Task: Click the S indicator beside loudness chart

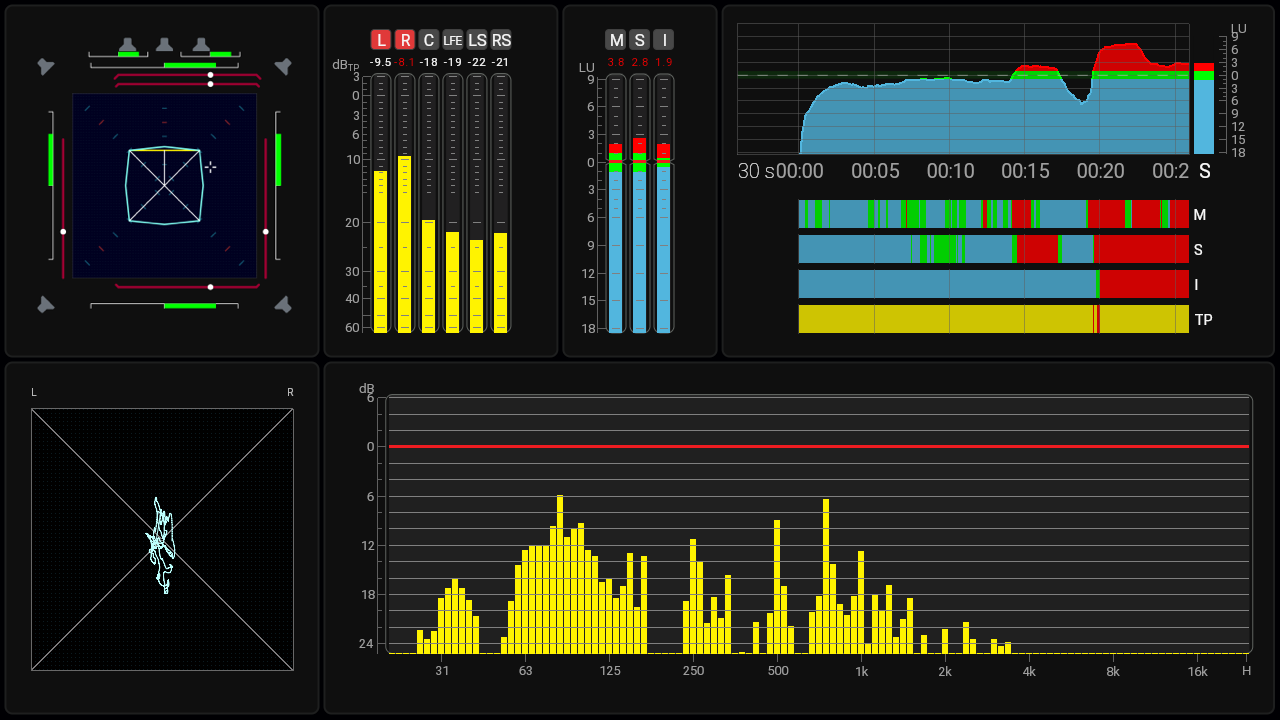Action: [x=1204, y=171]
